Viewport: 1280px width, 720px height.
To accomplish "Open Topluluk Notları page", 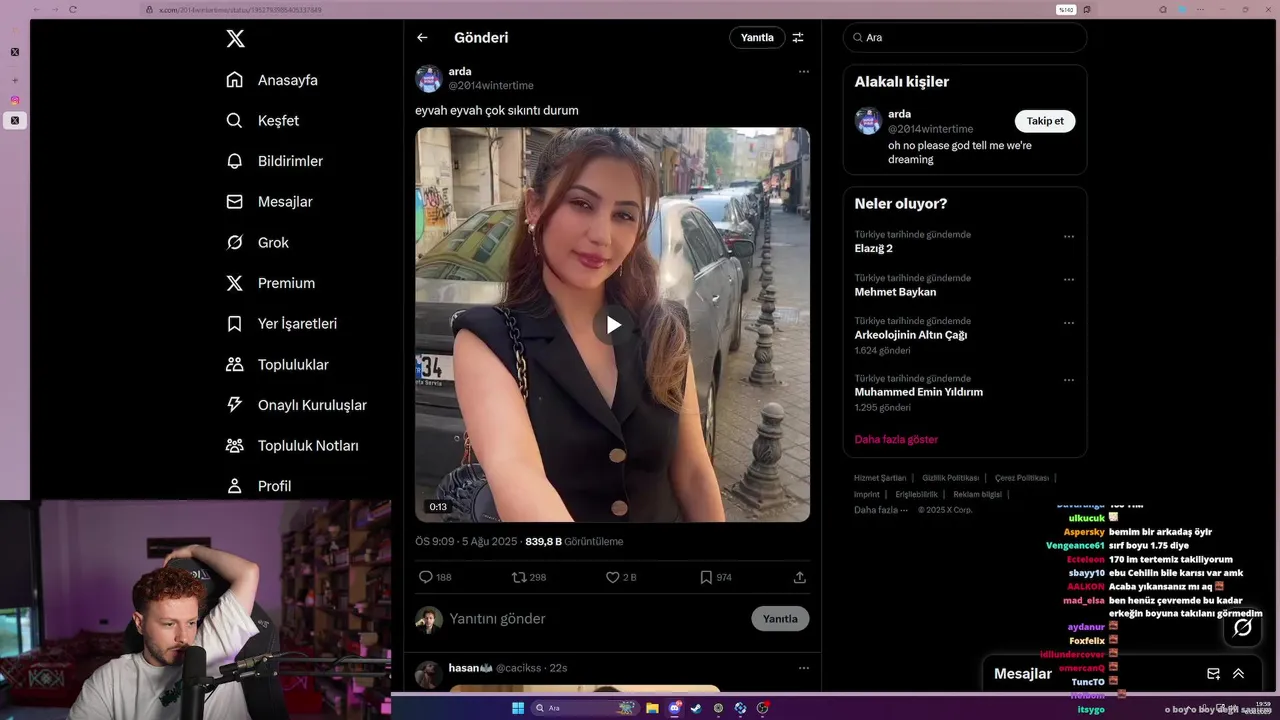I will (293, 446).
